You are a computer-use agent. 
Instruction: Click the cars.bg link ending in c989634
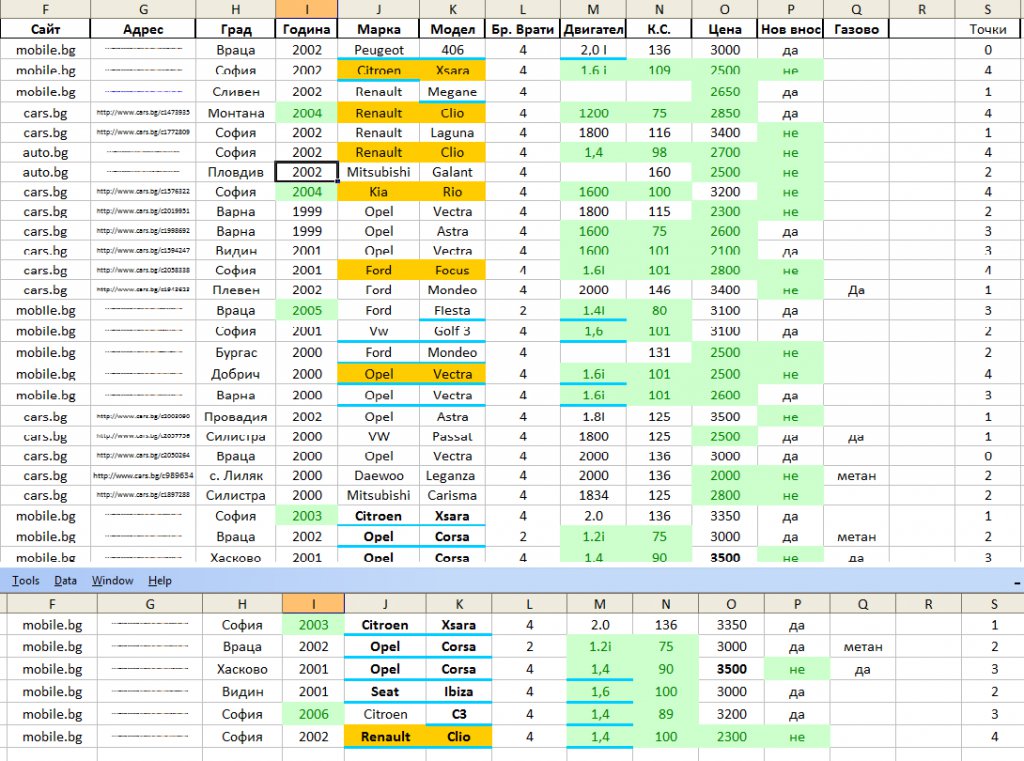pos(143,476)
